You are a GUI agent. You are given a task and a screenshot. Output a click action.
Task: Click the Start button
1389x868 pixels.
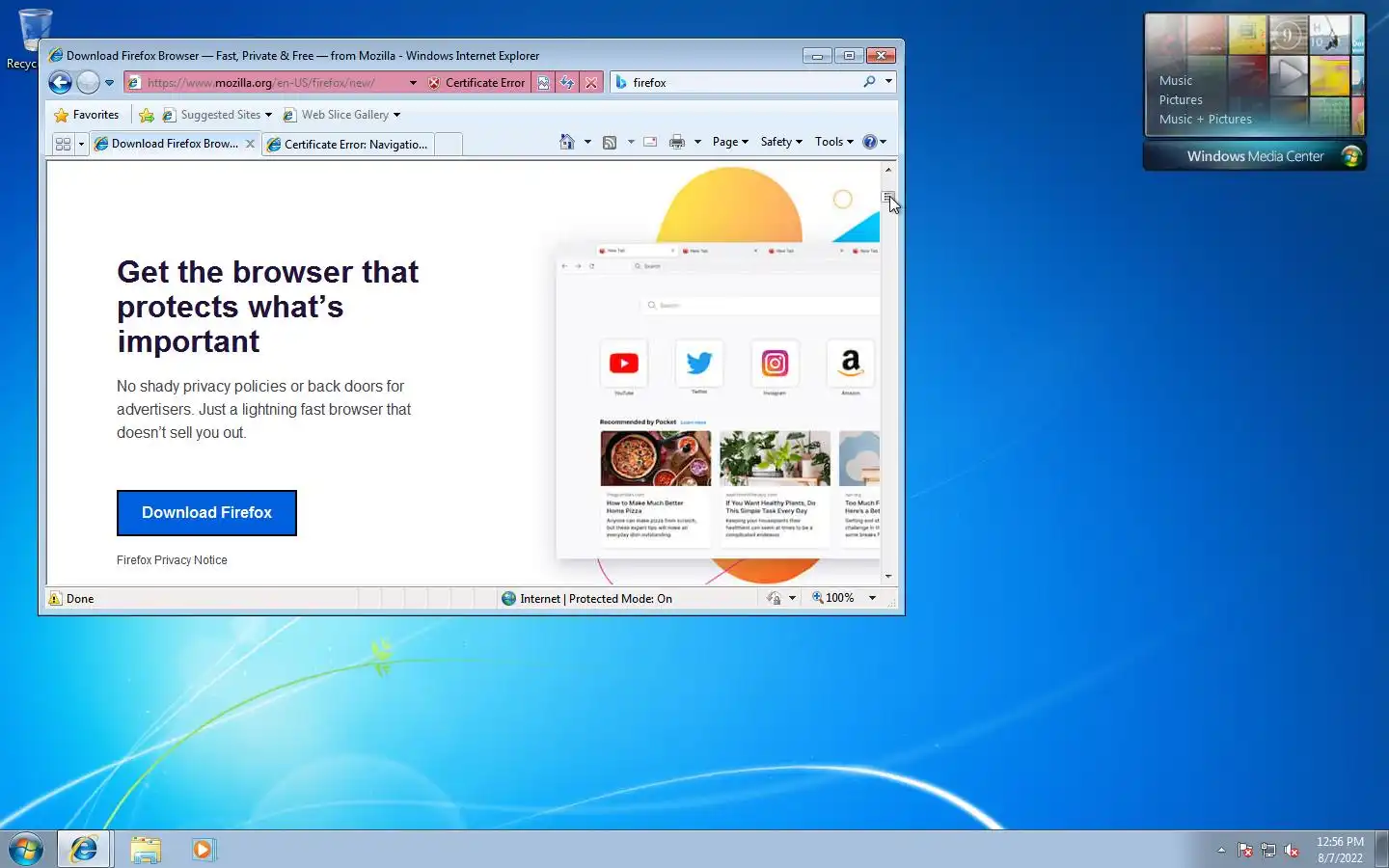pyautogui.click(x=26, y=850)
